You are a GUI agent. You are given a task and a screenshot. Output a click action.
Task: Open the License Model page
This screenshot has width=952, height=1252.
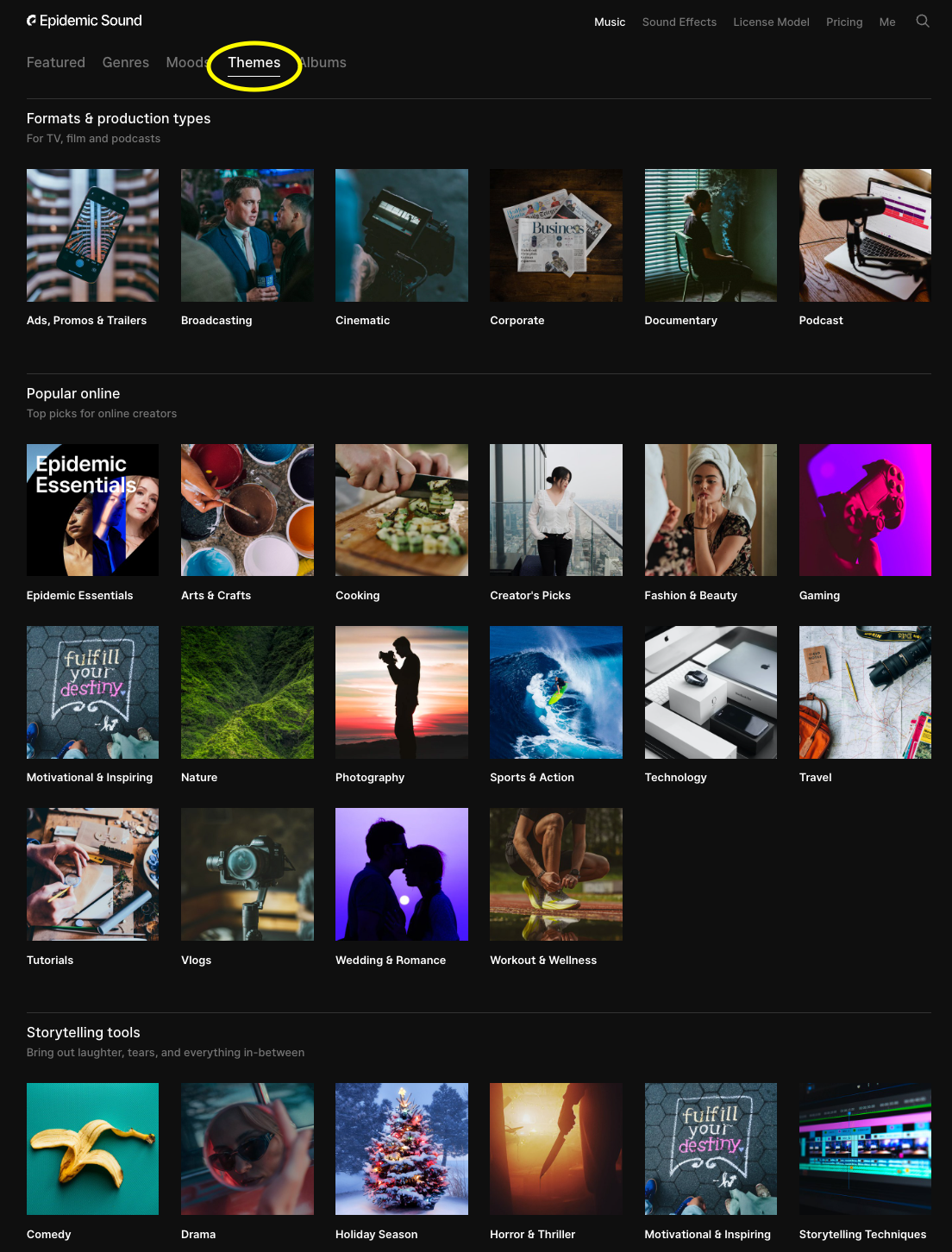[771, 22]
